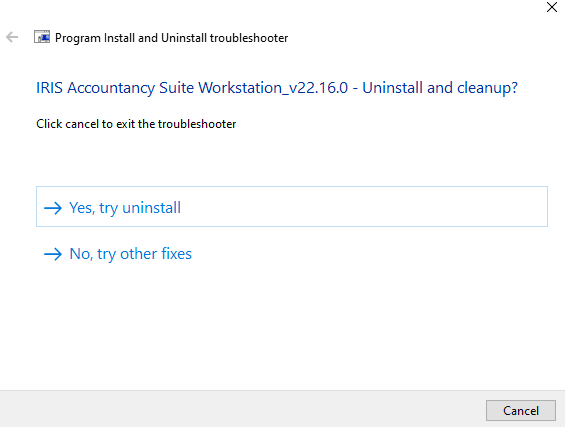Select the word uninstall in the Yes option

click(152, 208)
